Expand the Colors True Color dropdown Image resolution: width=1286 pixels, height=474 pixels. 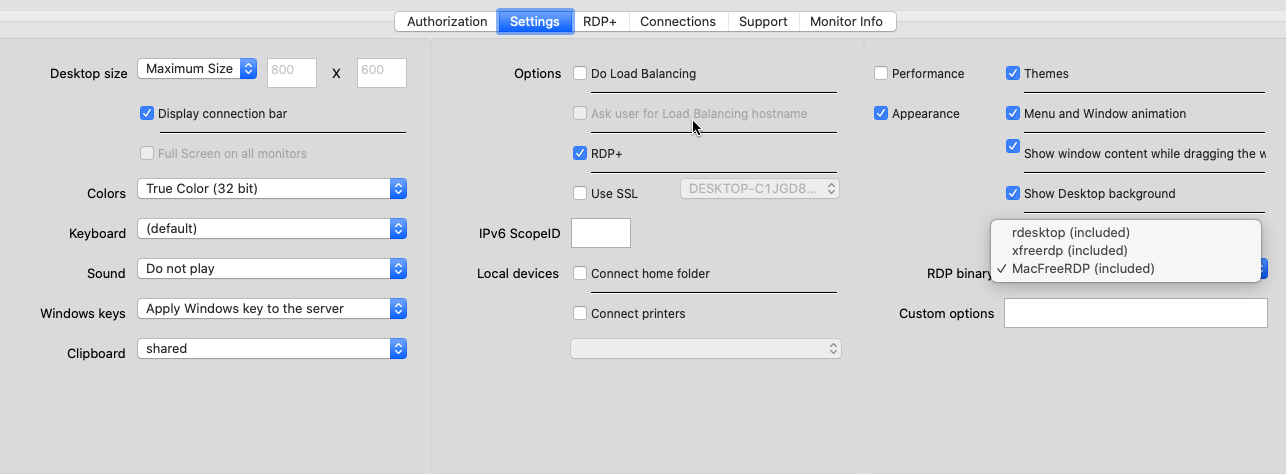point(271,189)
